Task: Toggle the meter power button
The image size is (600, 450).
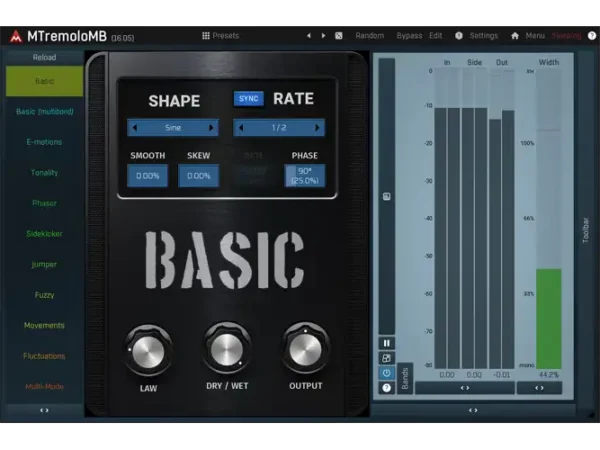Action: click(386, 373)
